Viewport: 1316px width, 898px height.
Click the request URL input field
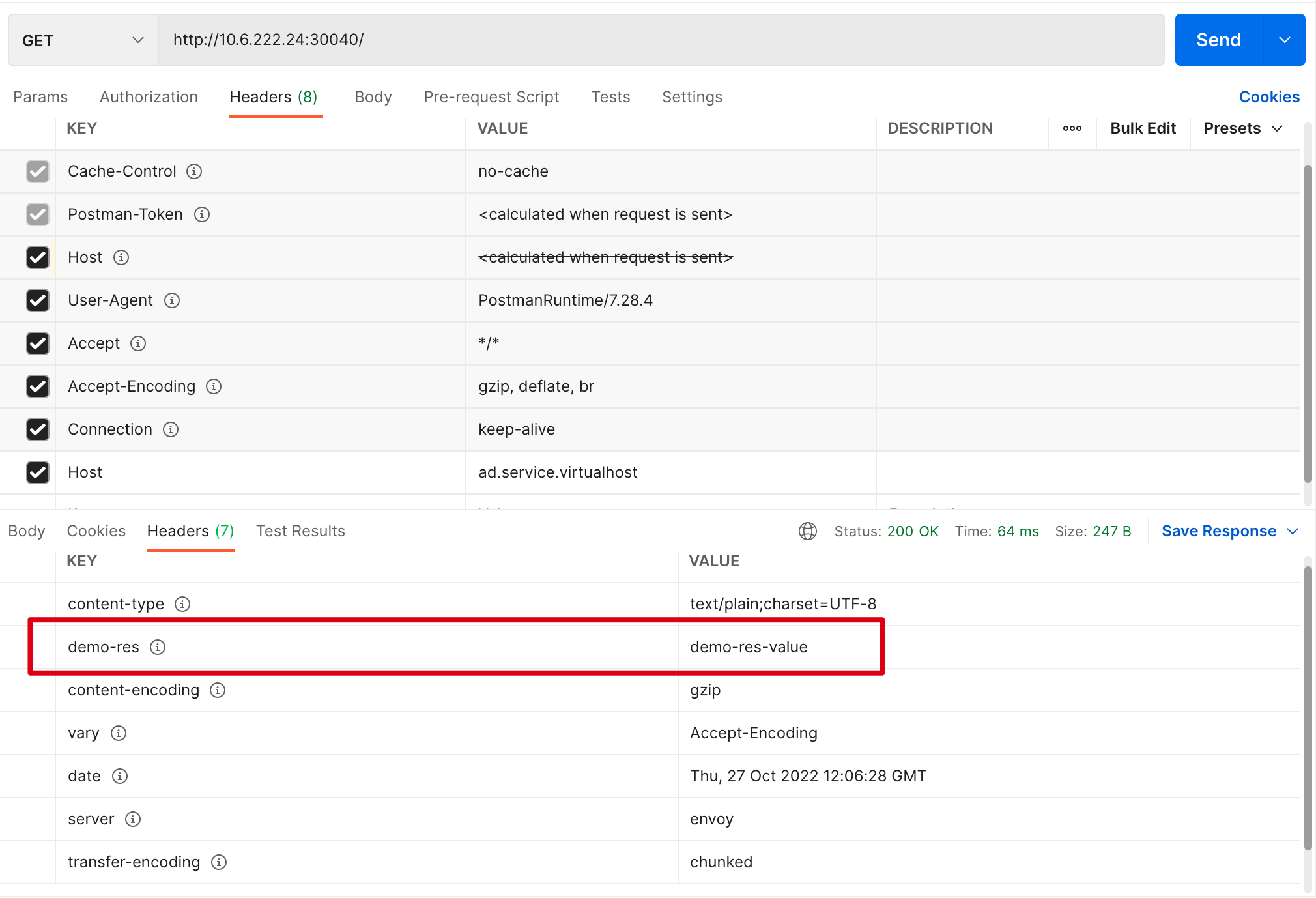(x=661, y=40)
